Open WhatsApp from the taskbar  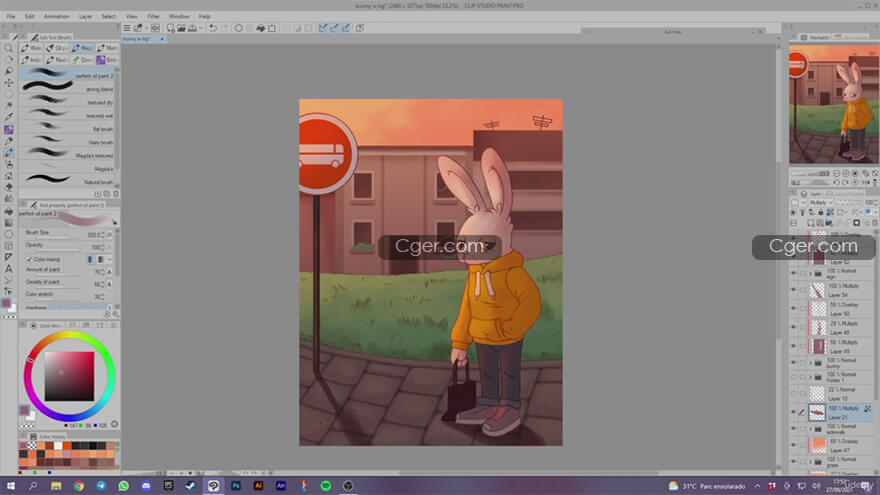click(x=123, y=486)
